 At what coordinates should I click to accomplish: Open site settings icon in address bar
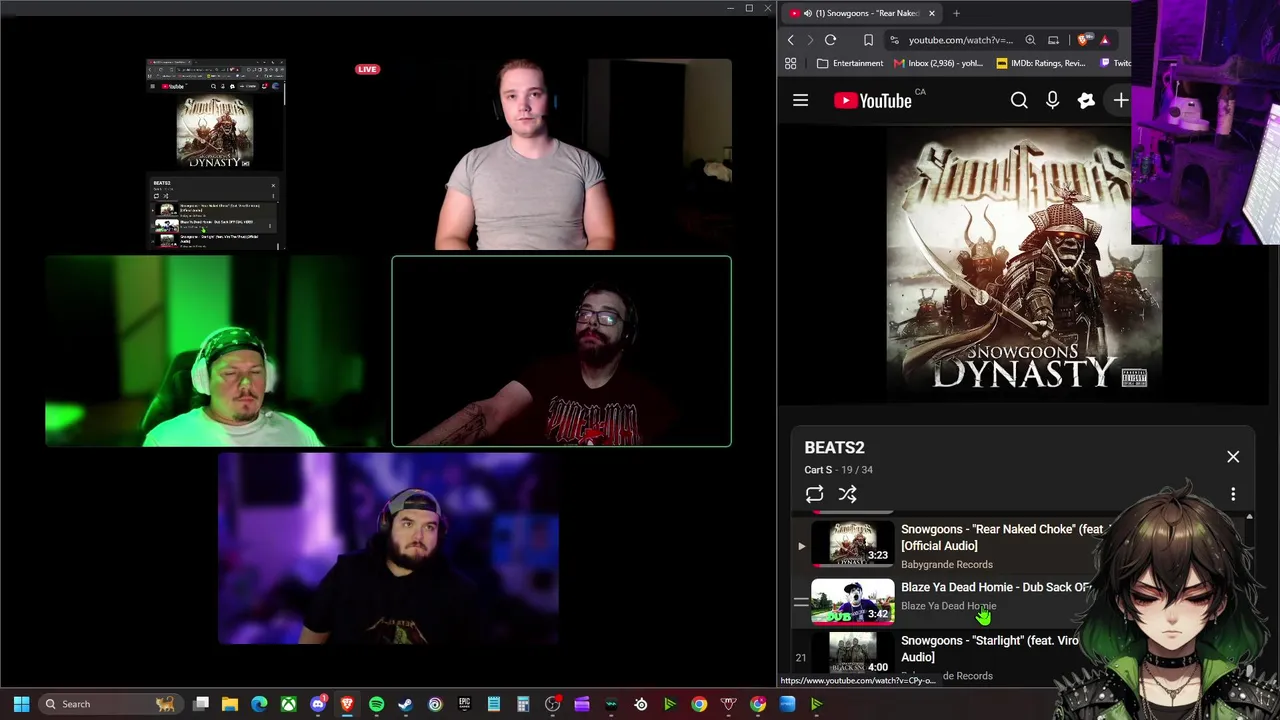point(895,40)
